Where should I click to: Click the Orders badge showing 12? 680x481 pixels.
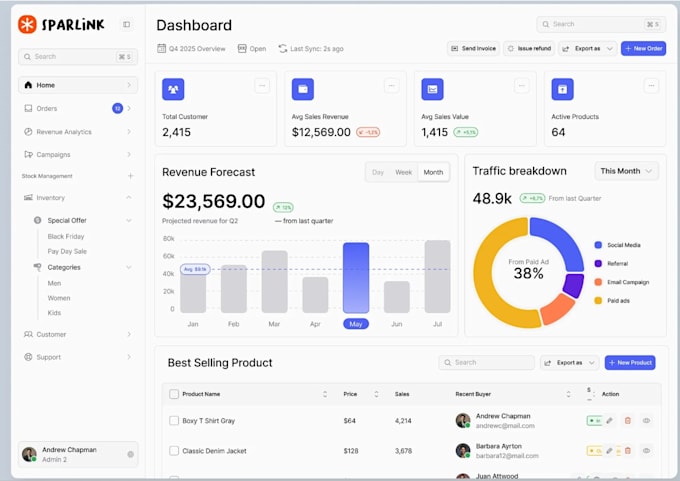(117, 108)
